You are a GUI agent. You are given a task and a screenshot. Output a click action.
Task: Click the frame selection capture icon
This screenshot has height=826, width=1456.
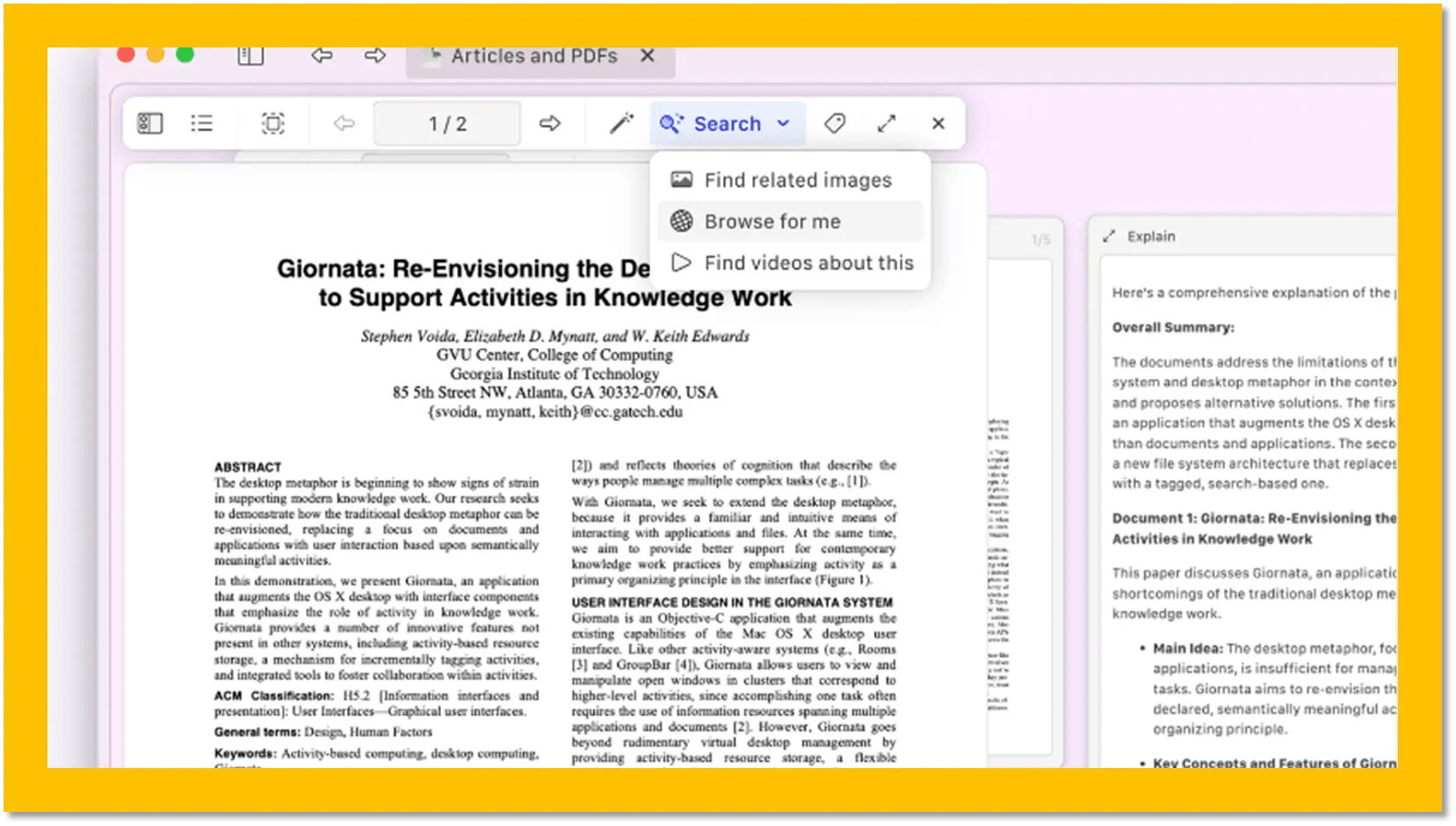273,124
